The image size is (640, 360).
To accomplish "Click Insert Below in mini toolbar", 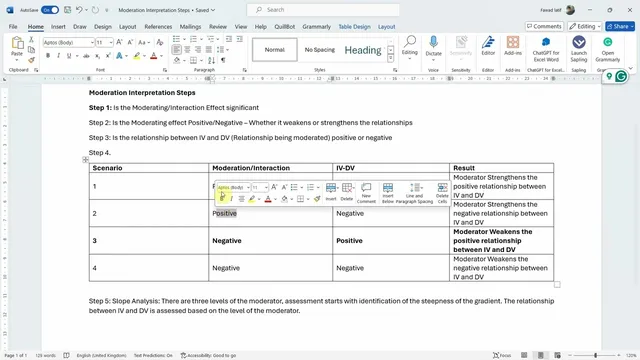I will (388, 193).
